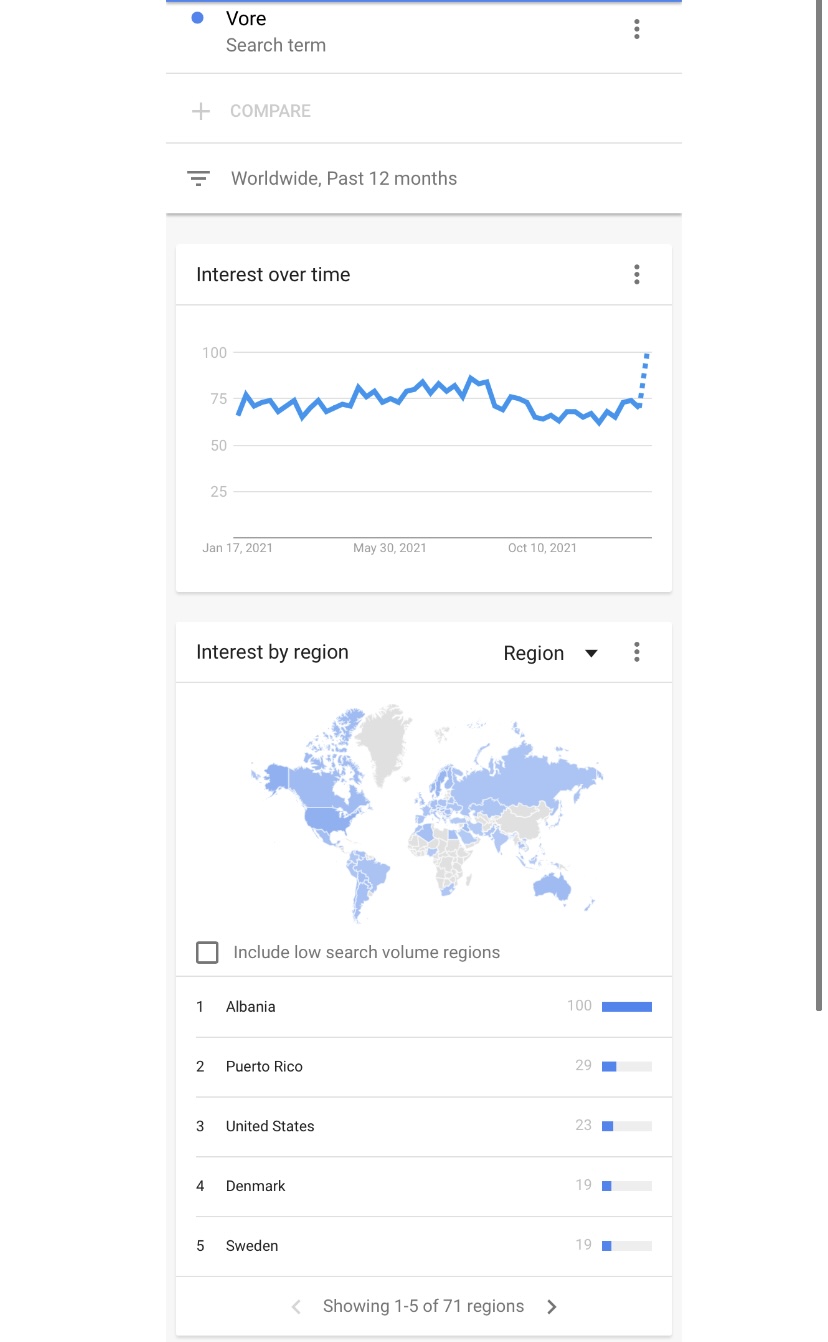828x1342 pixels.
Task: Open United States region entry
Action: [424, 1127]
